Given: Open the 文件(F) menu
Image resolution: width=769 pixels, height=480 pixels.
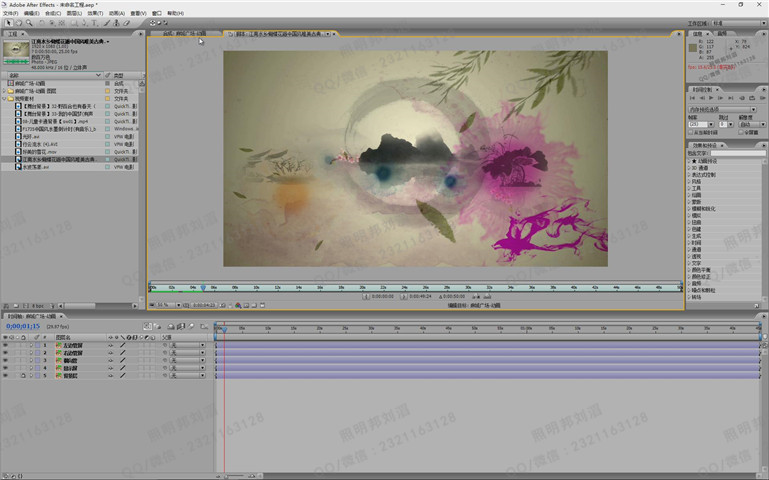Looking at the screenshot, I should point(10,13).
